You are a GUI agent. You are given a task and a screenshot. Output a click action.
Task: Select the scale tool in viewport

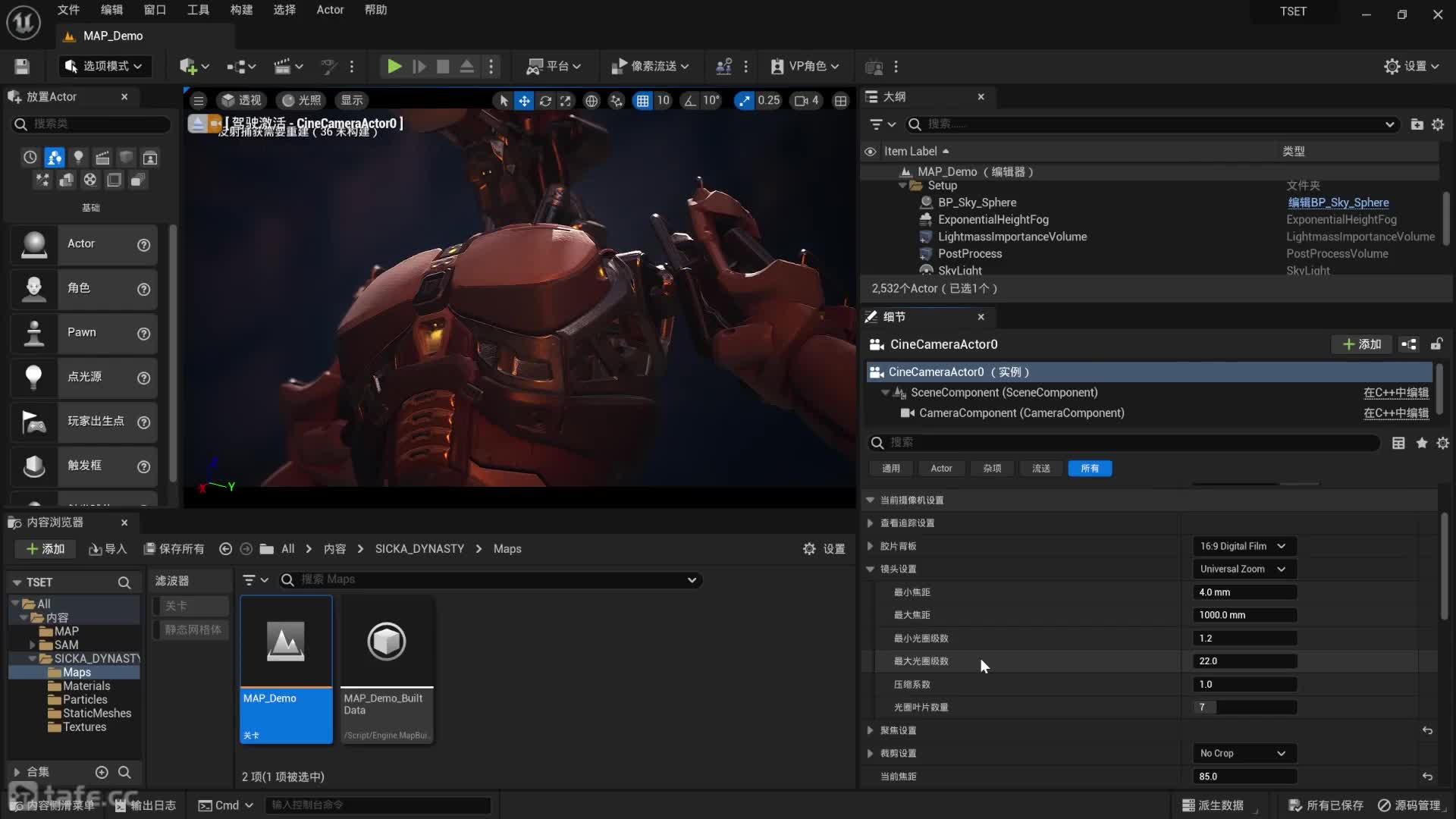tap(566, 100)
